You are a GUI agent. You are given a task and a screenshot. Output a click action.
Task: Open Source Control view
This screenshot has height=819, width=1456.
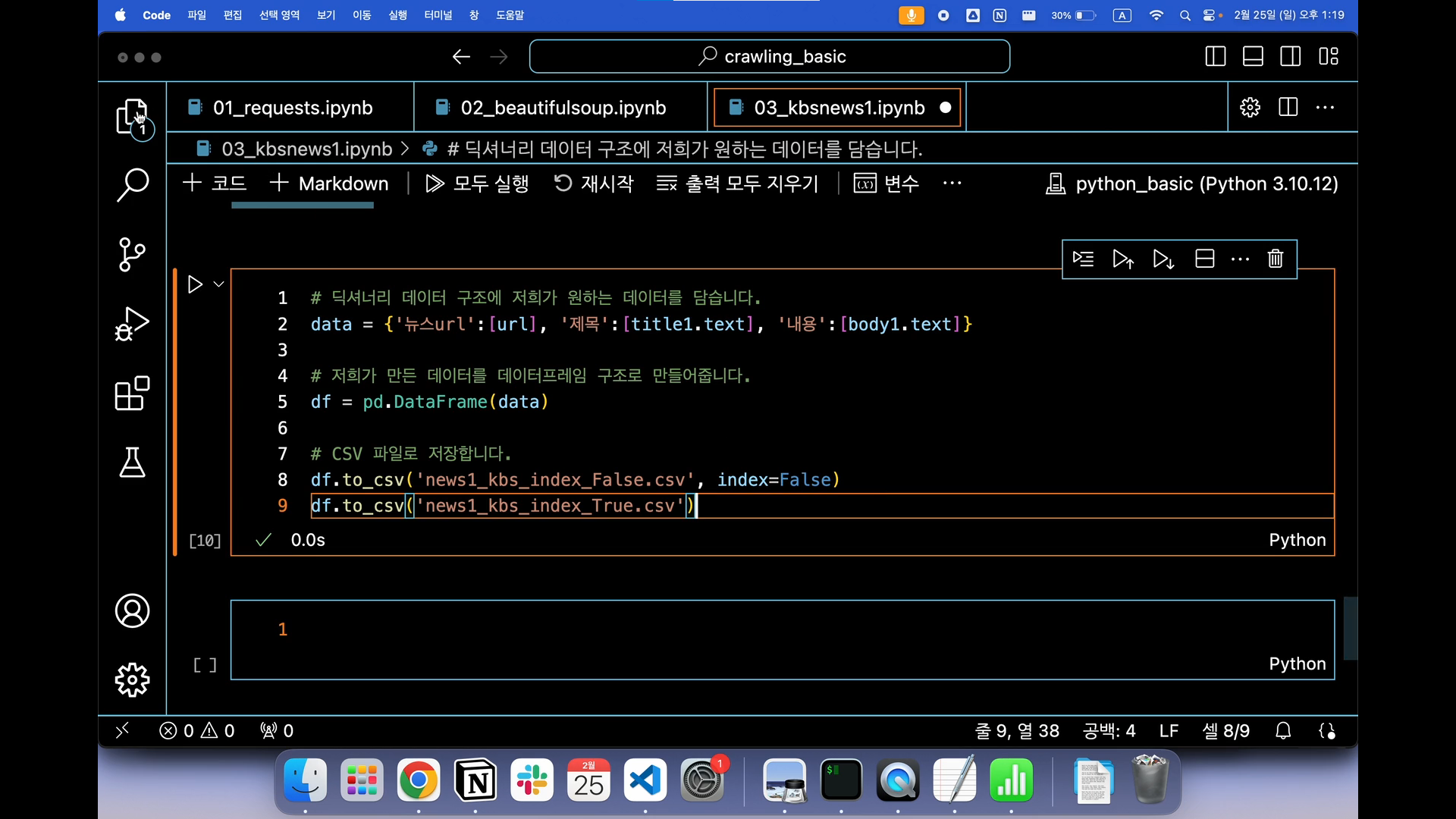click(132, 254)
